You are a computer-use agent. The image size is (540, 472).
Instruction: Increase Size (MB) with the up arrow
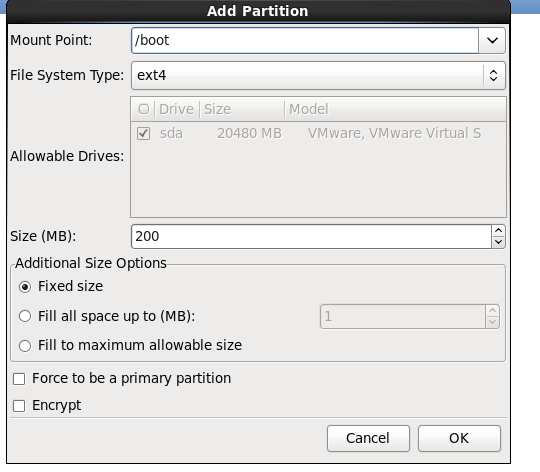tap(498, 231)
